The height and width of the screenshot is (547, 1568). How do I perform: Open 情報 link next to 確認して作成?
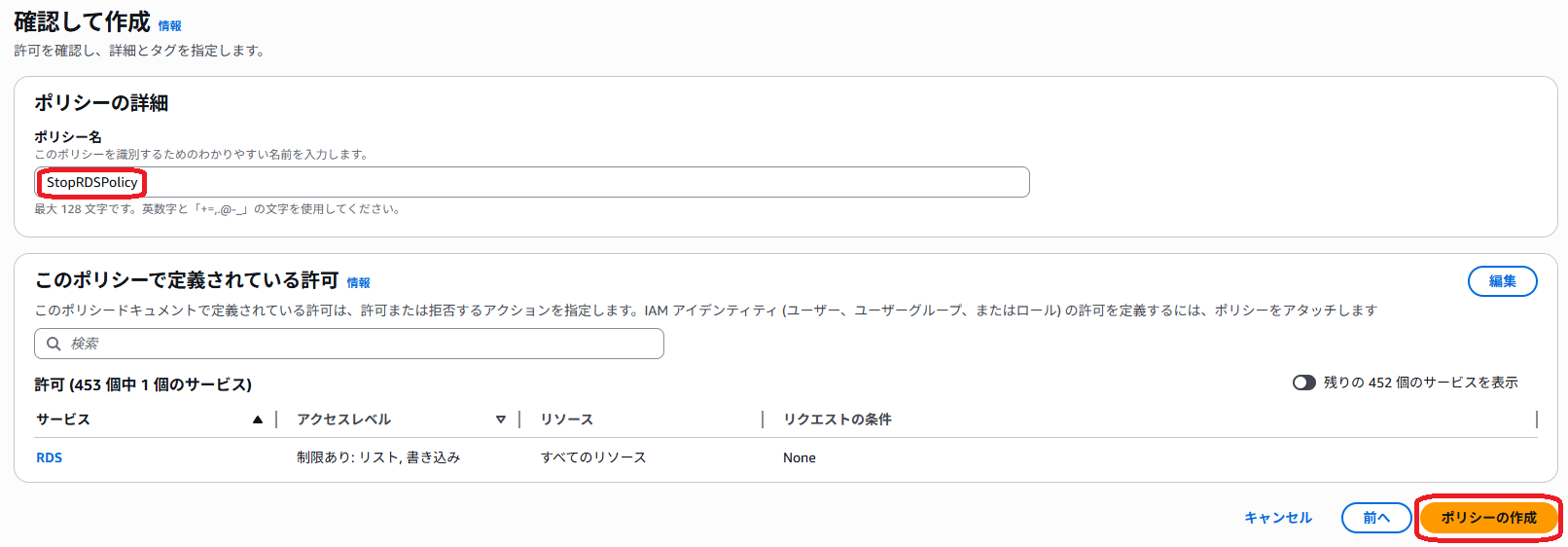(170, 26)
